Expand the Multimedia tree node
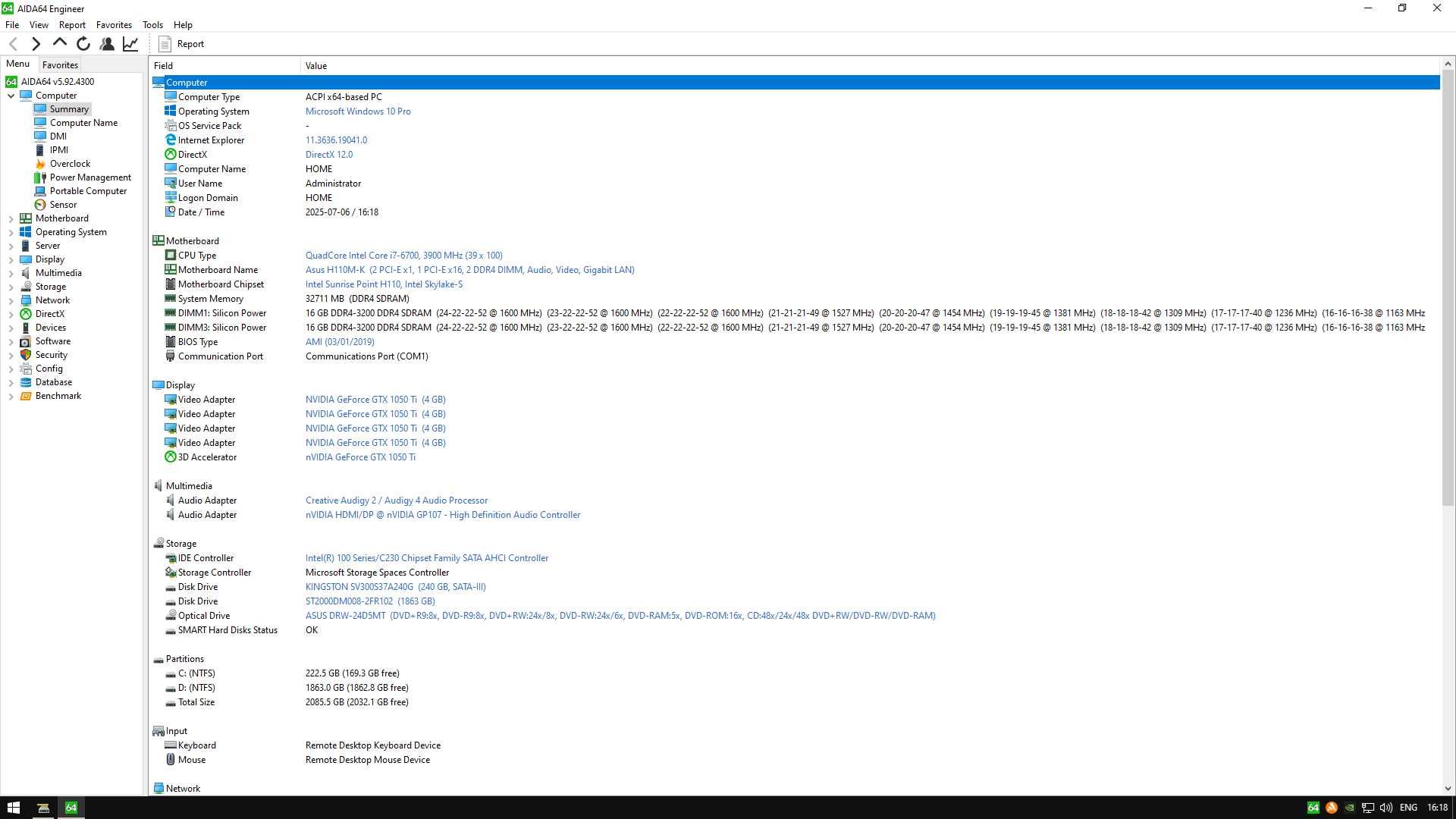1456x819 pixels. click(11, 273)
